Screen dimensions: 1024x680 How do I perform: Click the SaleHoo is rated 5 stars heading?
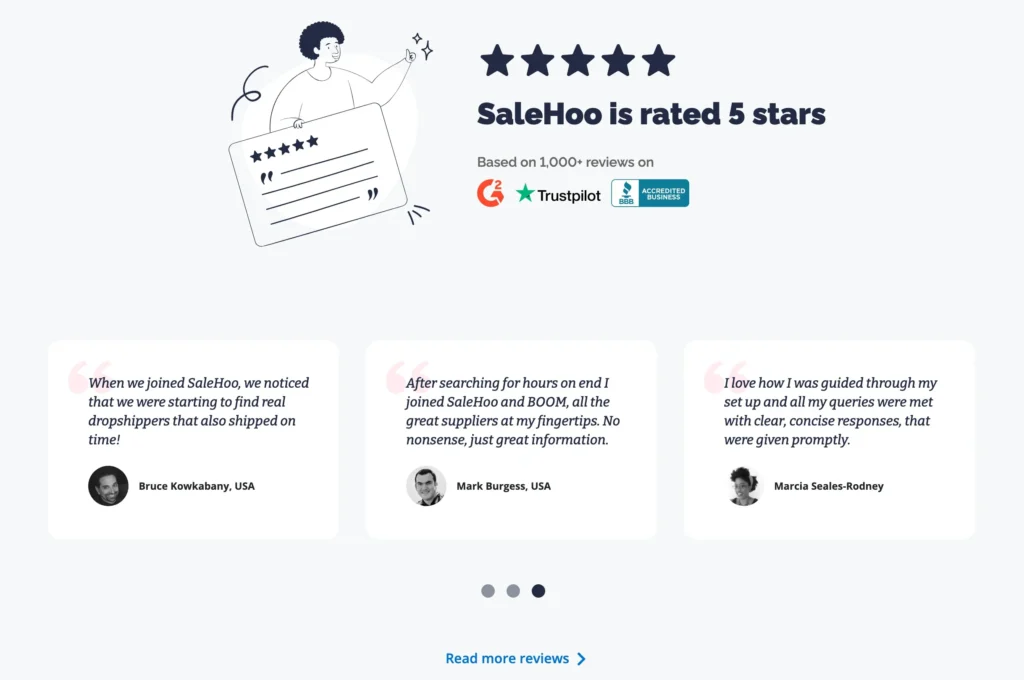651,114
